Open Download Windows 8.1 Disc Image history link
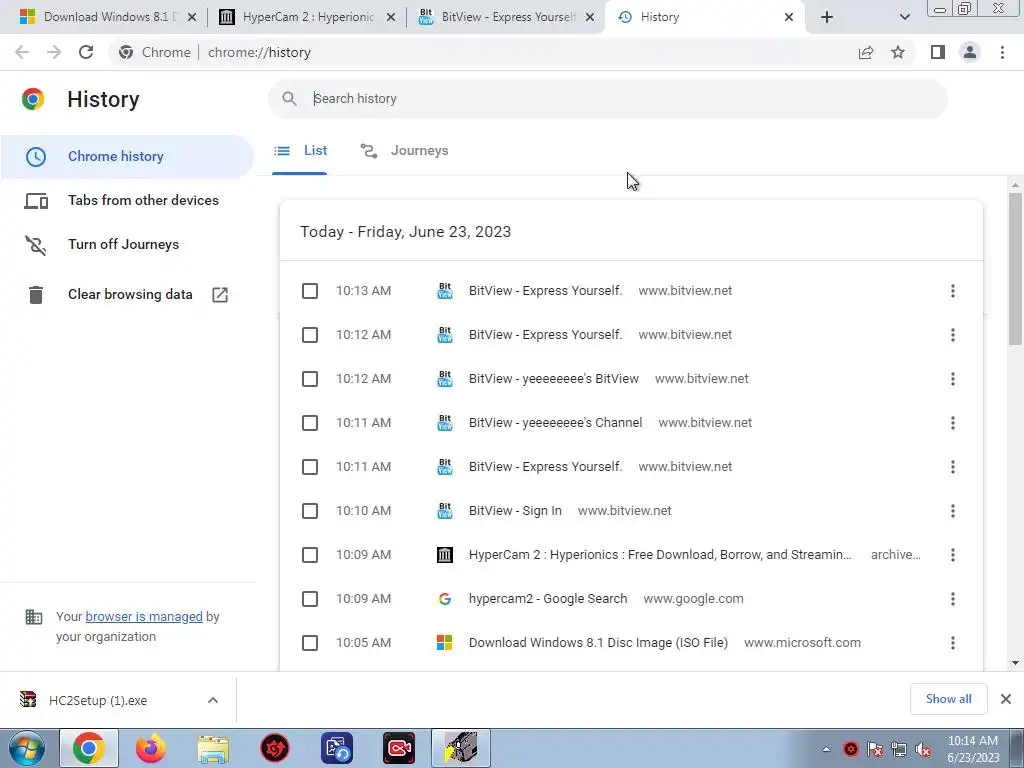1024x768 pixels. (x=598, y=643)
